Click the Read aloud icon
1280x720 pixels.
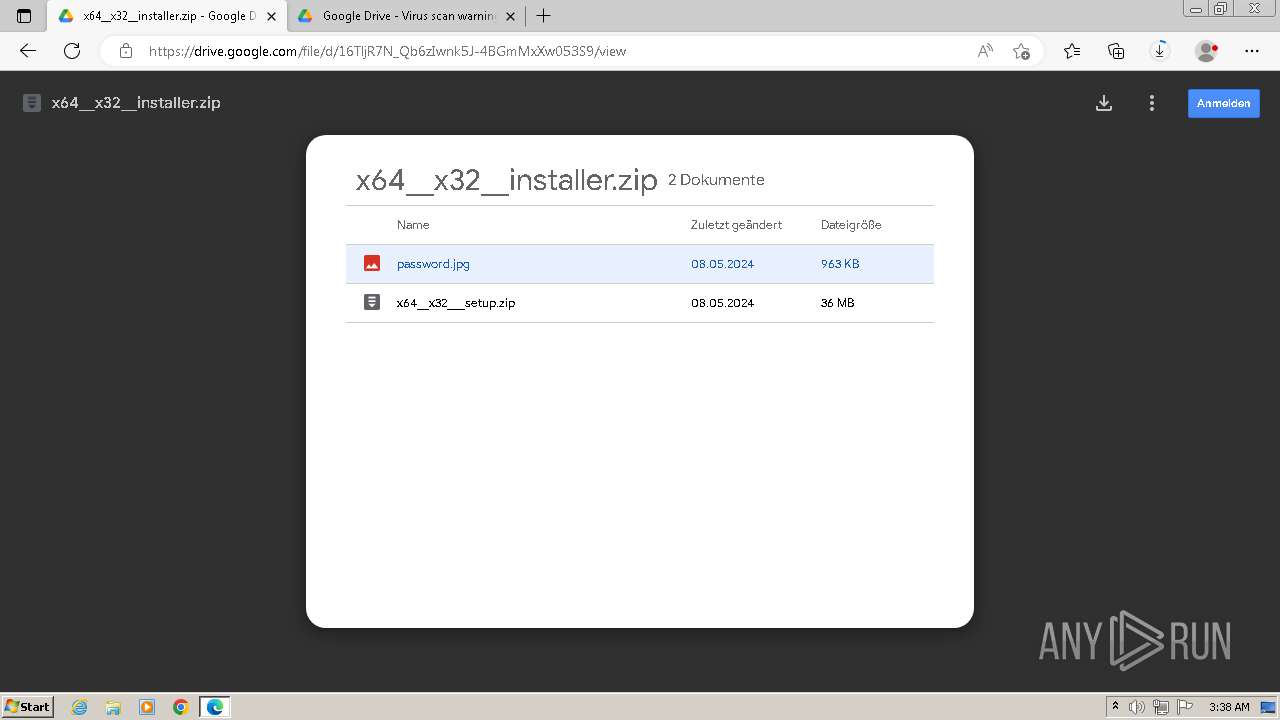(985, 51)
